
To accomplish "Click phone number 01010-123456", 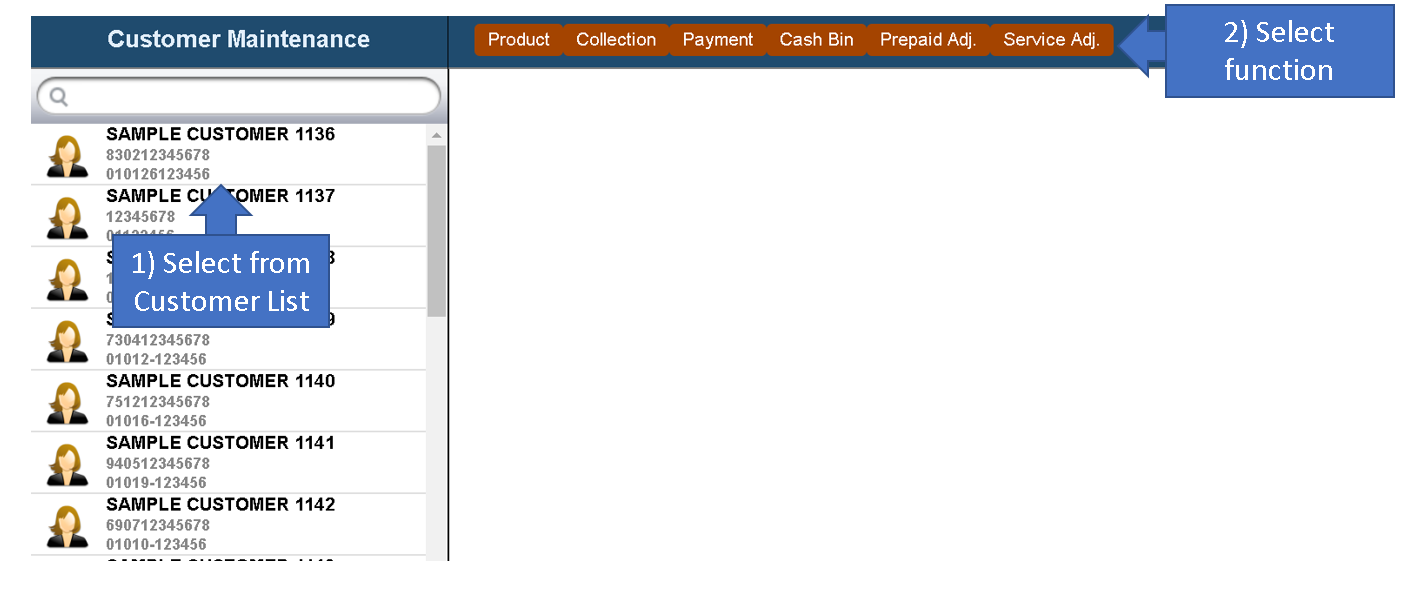I will coord(156,545).
